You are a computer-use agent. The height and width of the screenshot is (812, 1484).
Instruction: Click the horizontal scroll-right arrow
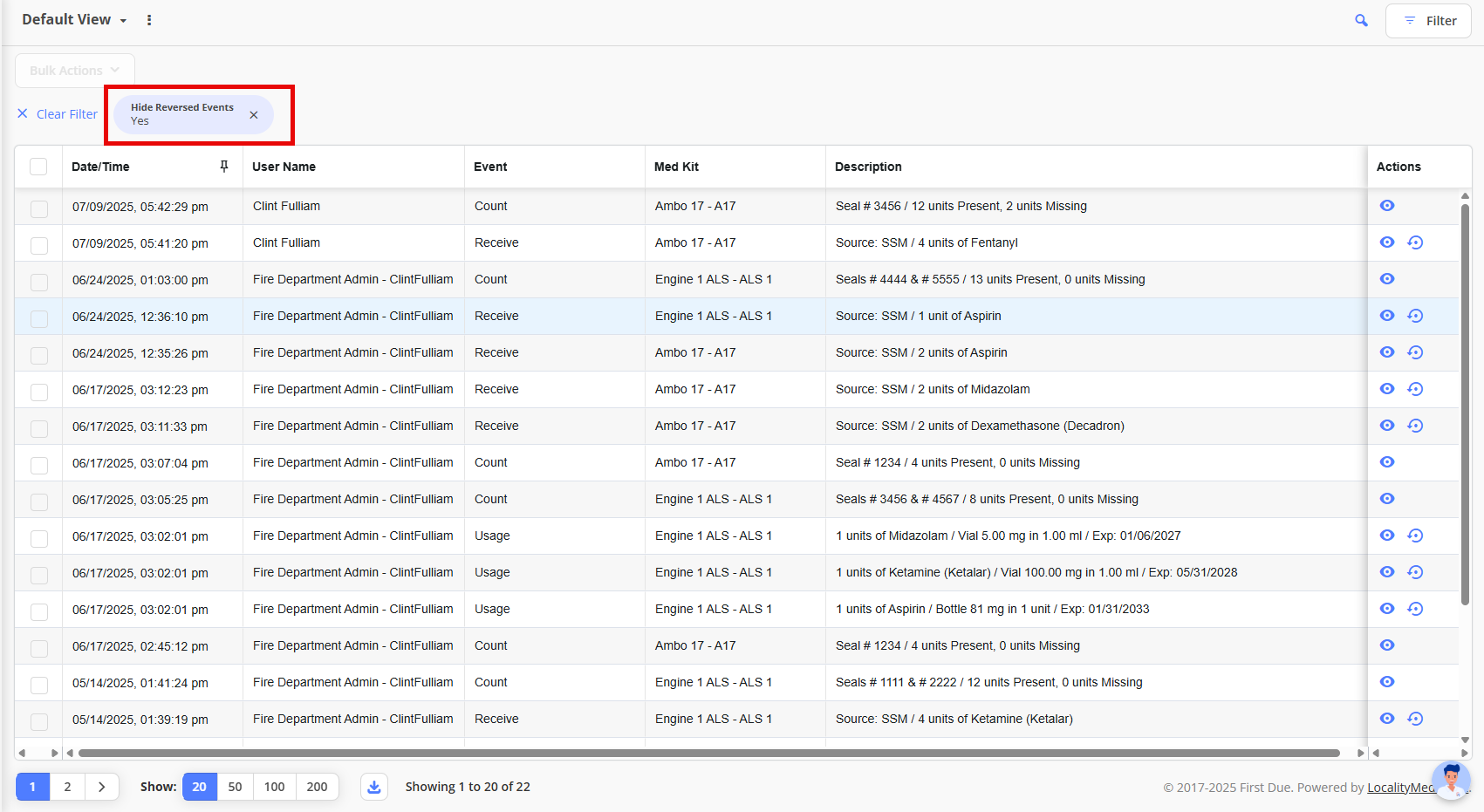(x=1360, y=753)
